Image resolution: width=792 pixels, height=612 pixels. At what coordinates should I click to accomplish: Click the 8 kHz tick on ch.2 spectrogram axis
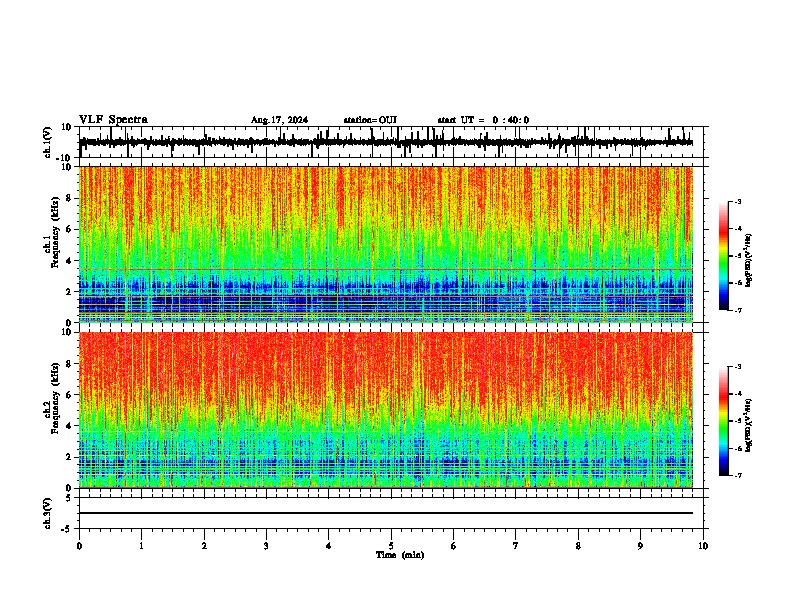[x=70, y=364]
